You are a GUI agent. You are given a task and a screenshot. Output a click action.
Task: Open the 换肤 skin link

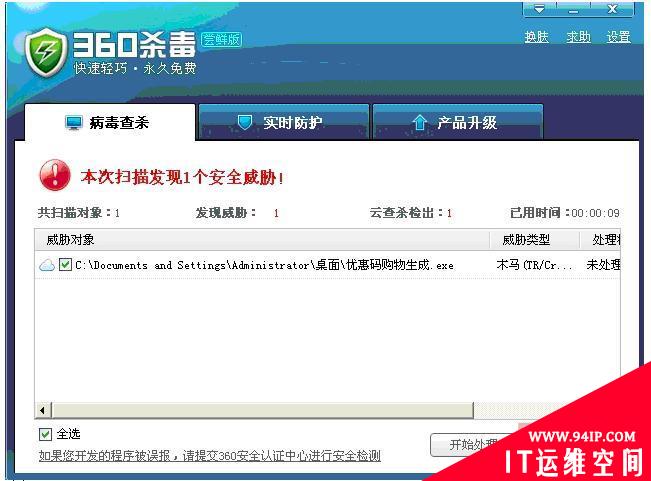[x=536, y=37]
